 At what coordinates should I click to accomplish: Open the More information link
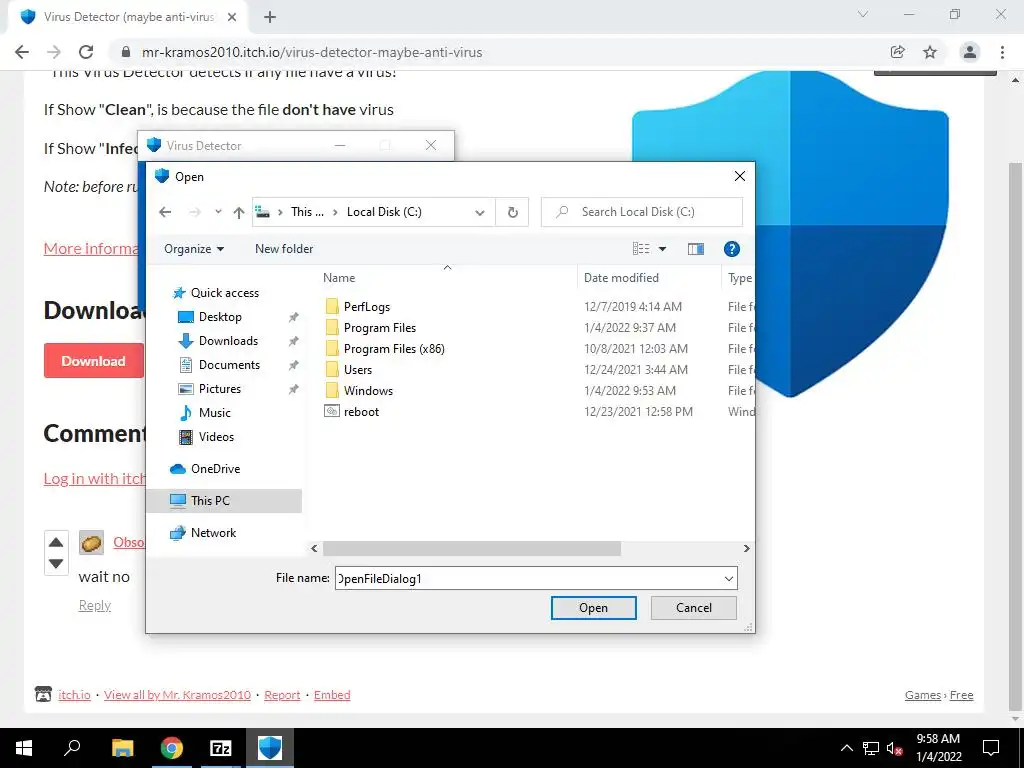(x=91, y=249)
